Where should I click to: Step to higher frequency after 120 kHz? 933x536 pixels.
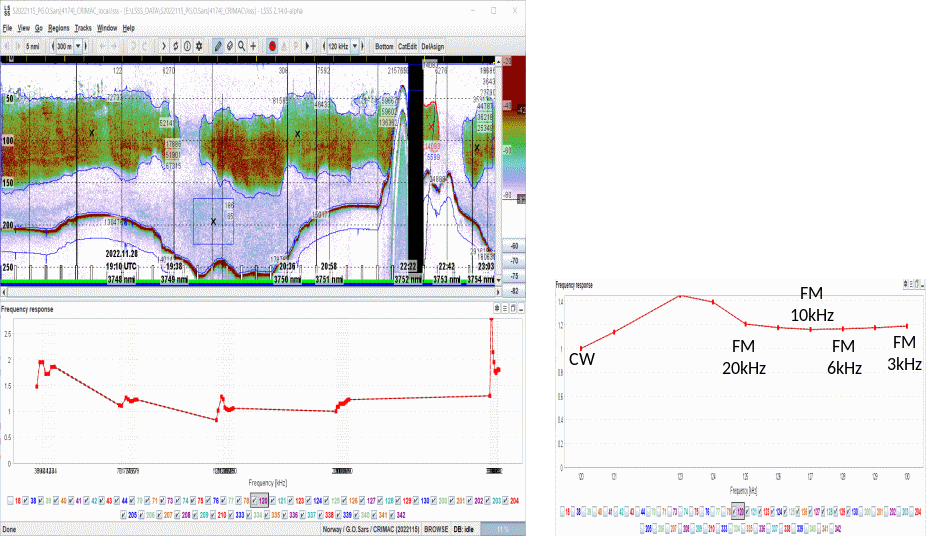(x=362, y=46)
